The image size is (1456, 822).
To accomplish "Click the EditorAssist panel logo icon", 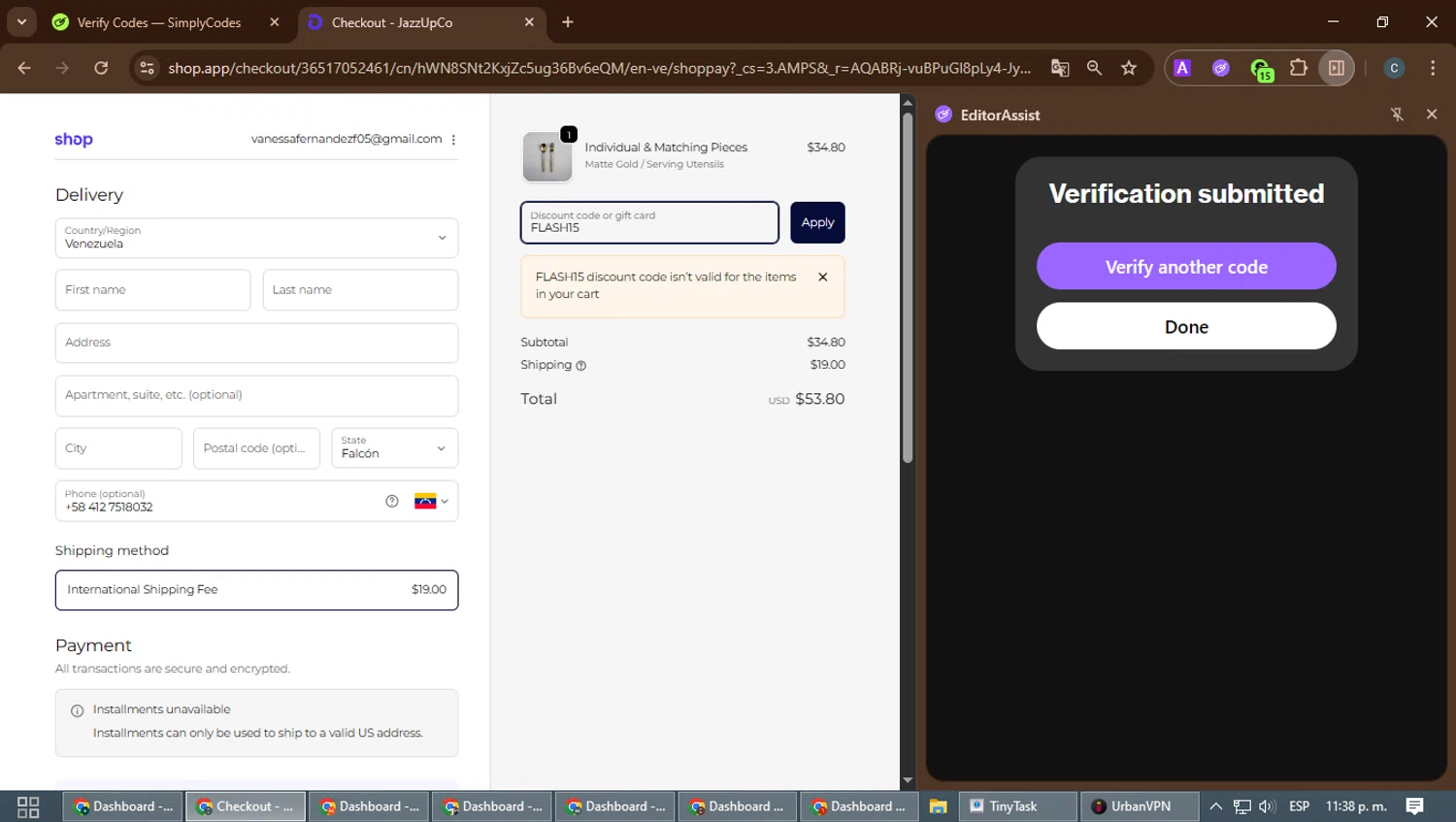I will 943,115.
